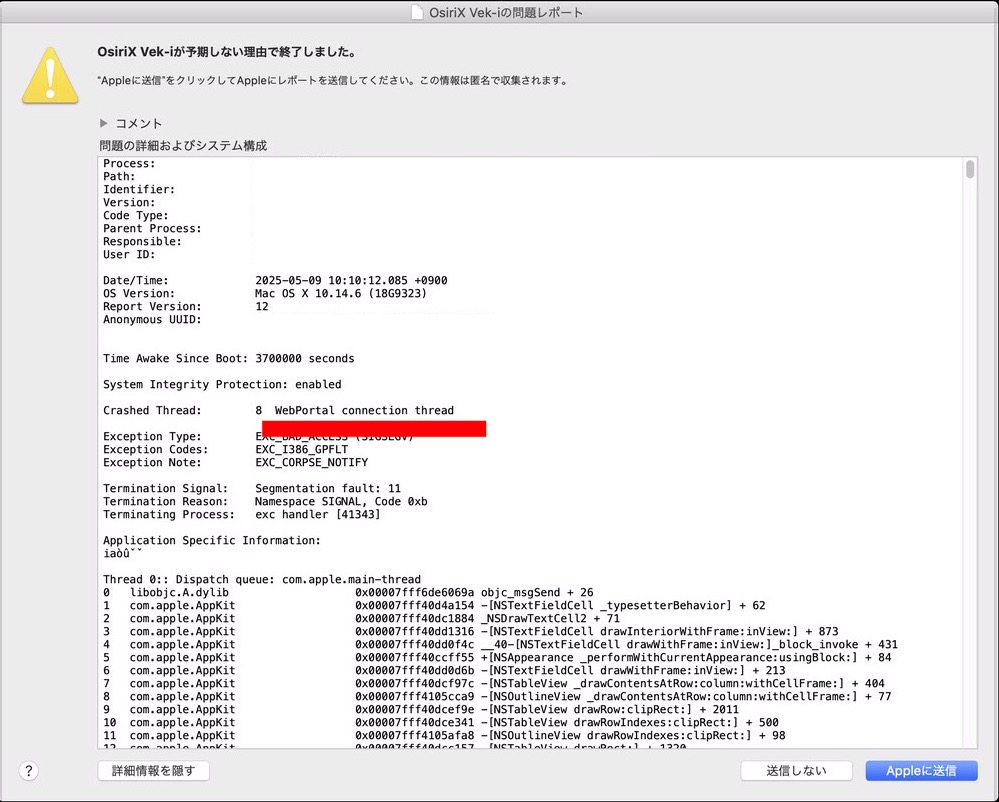The height and width of the screenshot is (802, 999).
Task: Click the frame '[NSTextFieldCell _typesetterBehavior] + 62'
Action: click(623, 606)
